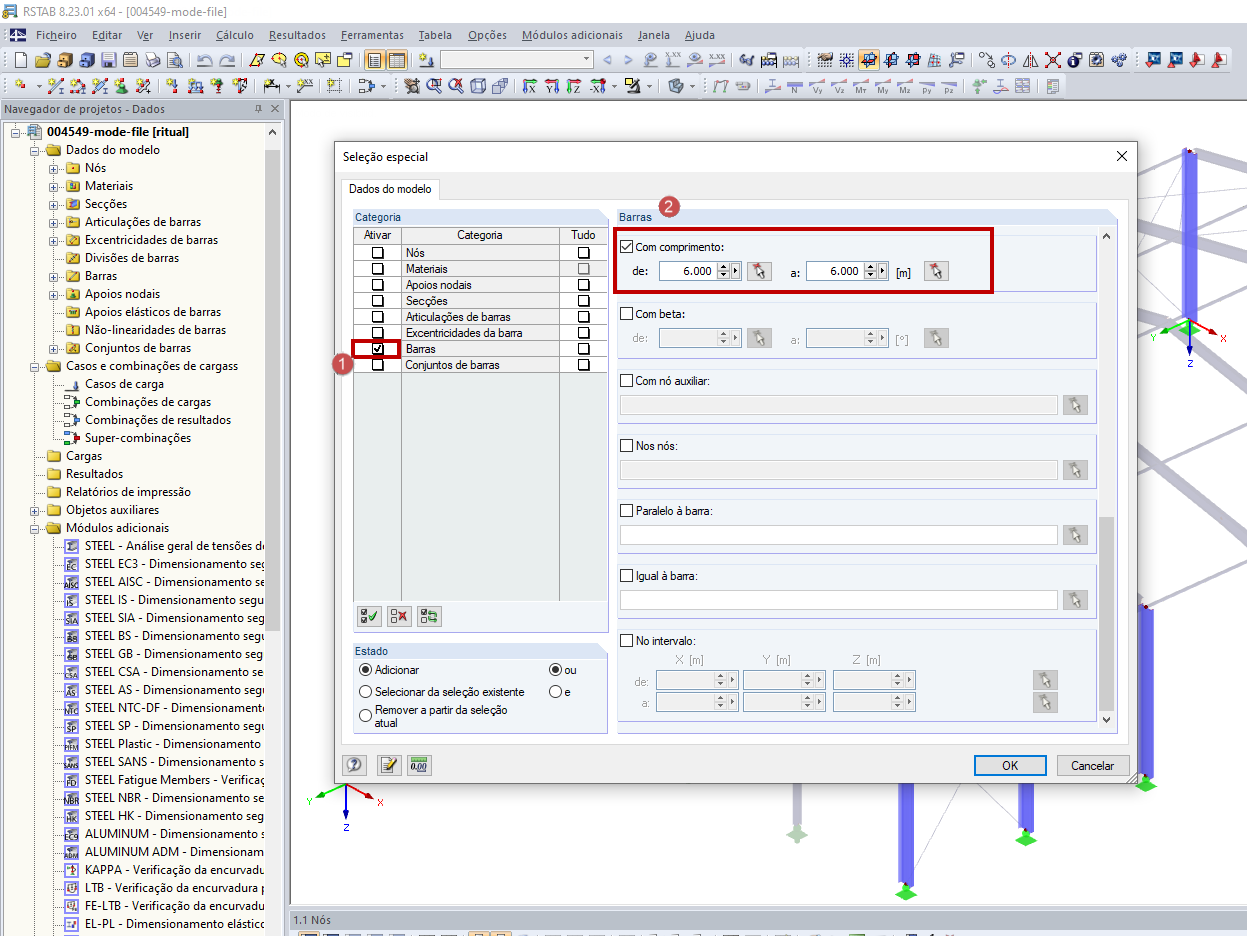1247x936 pixels.
Task: Expand the Nós tree node
Action: click(x=54, y=168)
